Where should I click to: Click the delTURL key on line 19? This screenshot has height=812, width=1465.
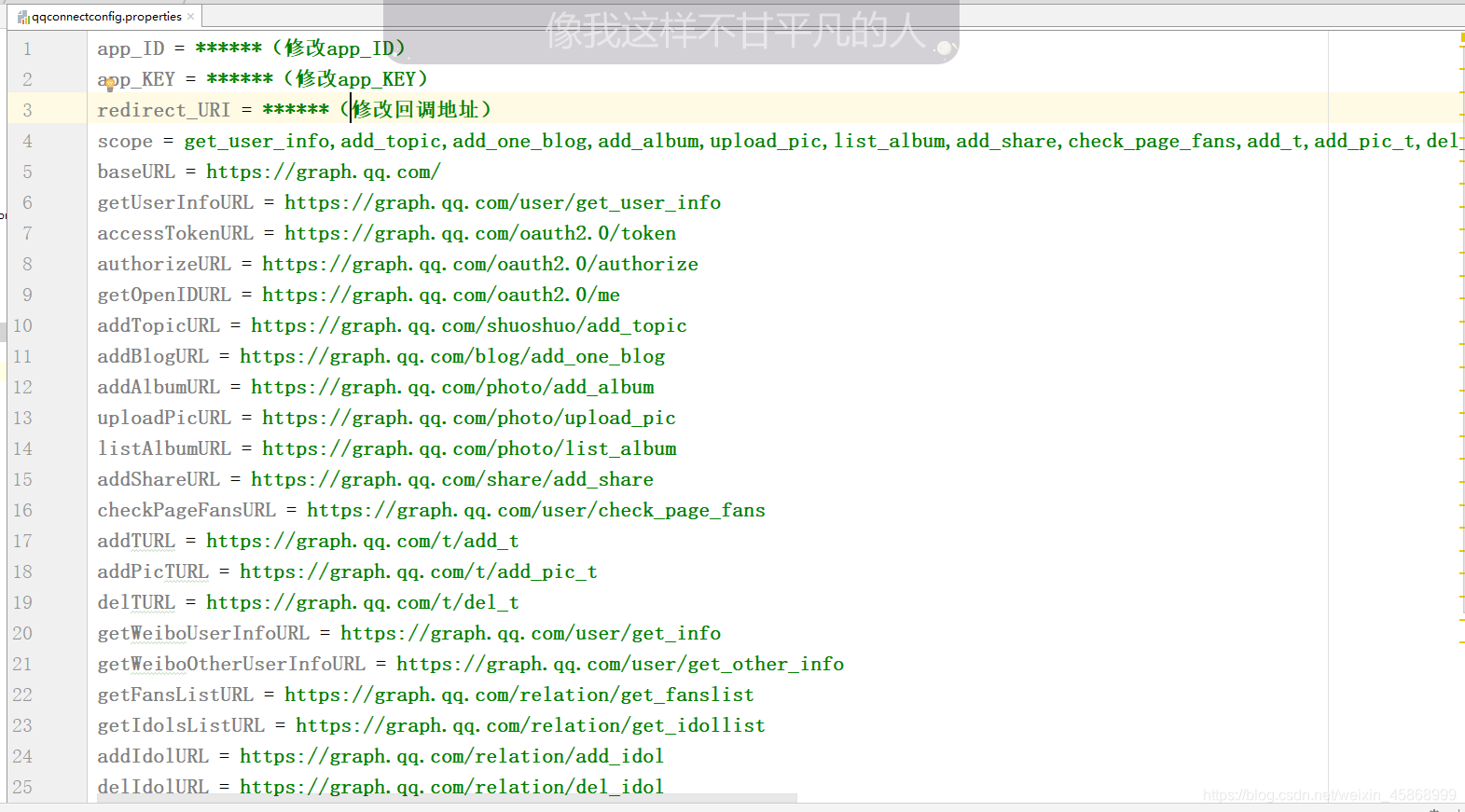136,602
